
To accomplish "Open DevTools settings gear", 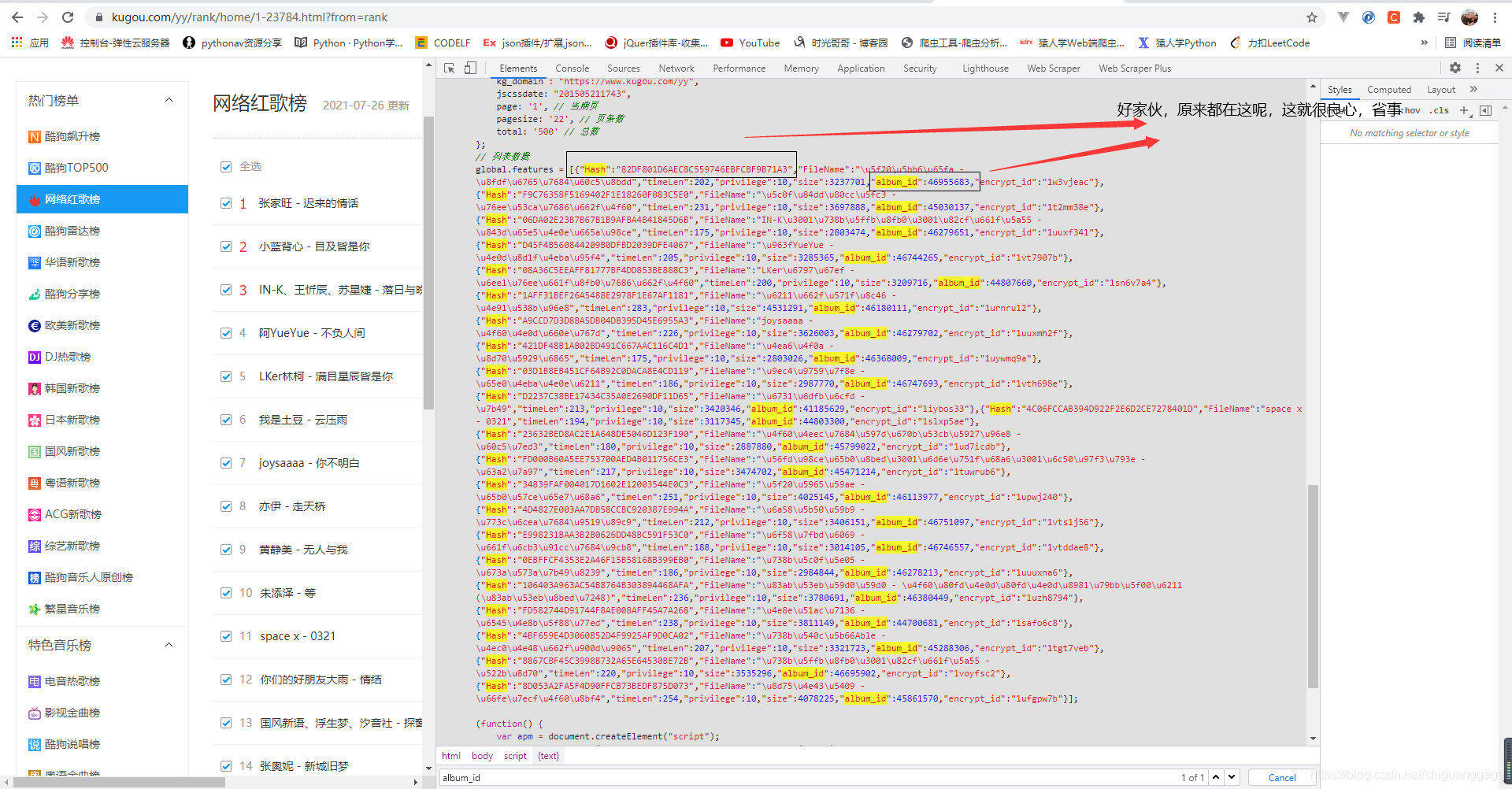I will 1455,69.
